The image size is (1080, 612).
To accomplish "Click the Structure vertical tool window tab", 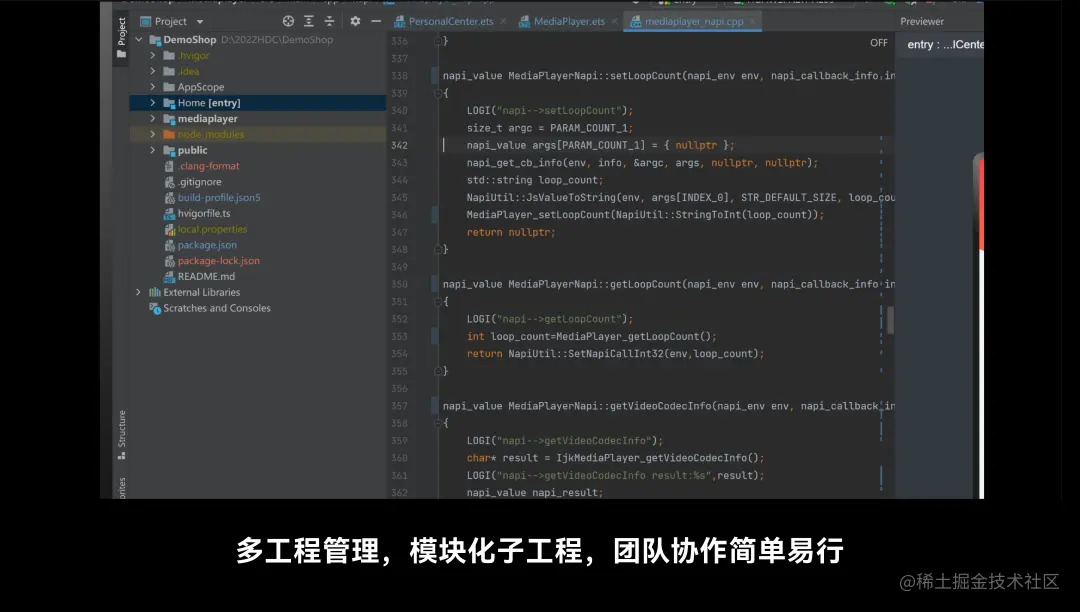I will pos(121,434).
